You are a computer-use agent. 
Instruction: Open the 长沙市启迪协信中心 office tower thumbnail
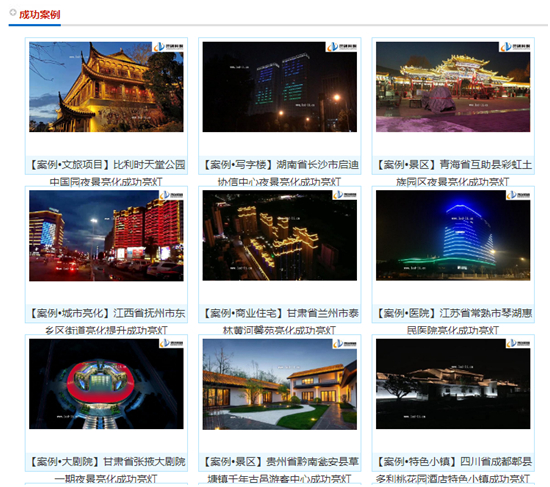280,87
